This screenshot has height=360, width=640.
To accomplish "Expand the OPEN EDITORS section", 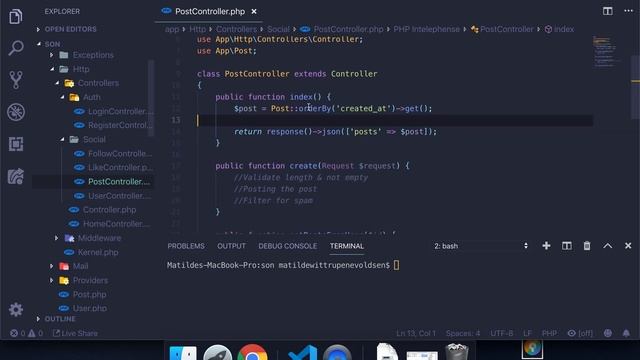I will [70, 29].
